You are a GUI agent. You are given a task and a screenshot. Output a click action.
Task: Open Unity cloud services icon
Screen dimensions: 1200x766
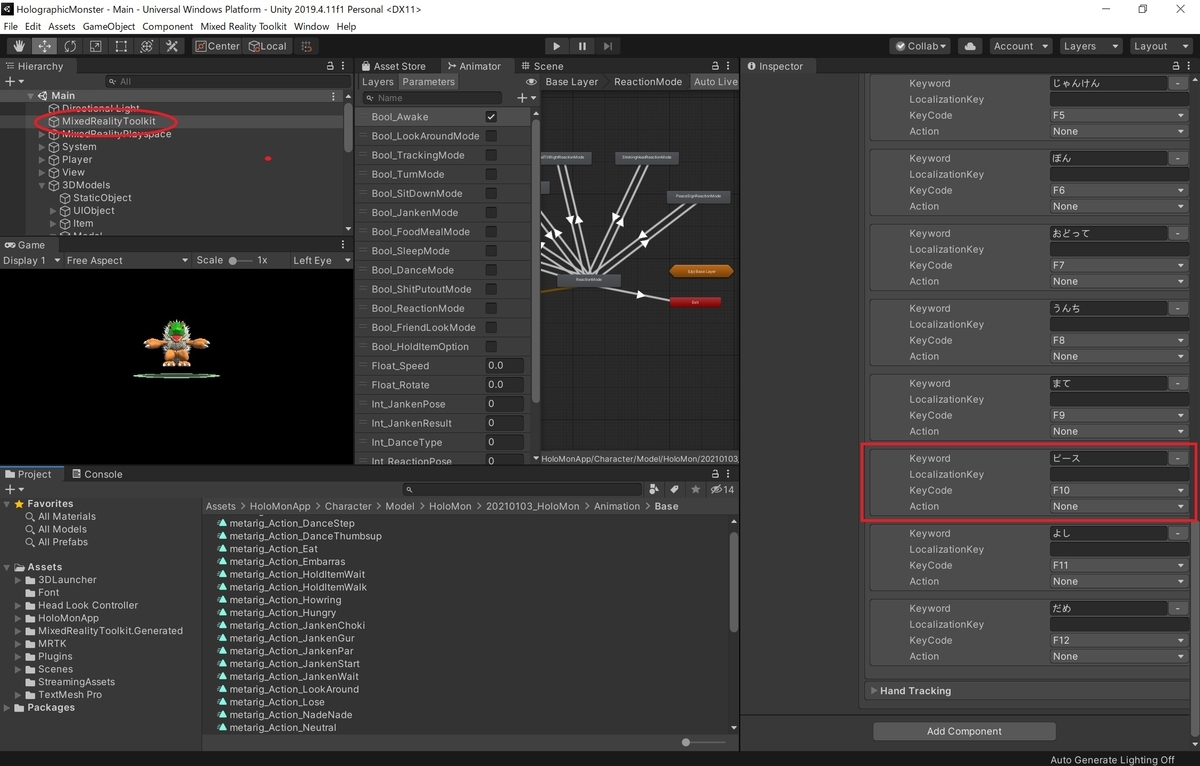pyautogui.click(x=969, y=46)
